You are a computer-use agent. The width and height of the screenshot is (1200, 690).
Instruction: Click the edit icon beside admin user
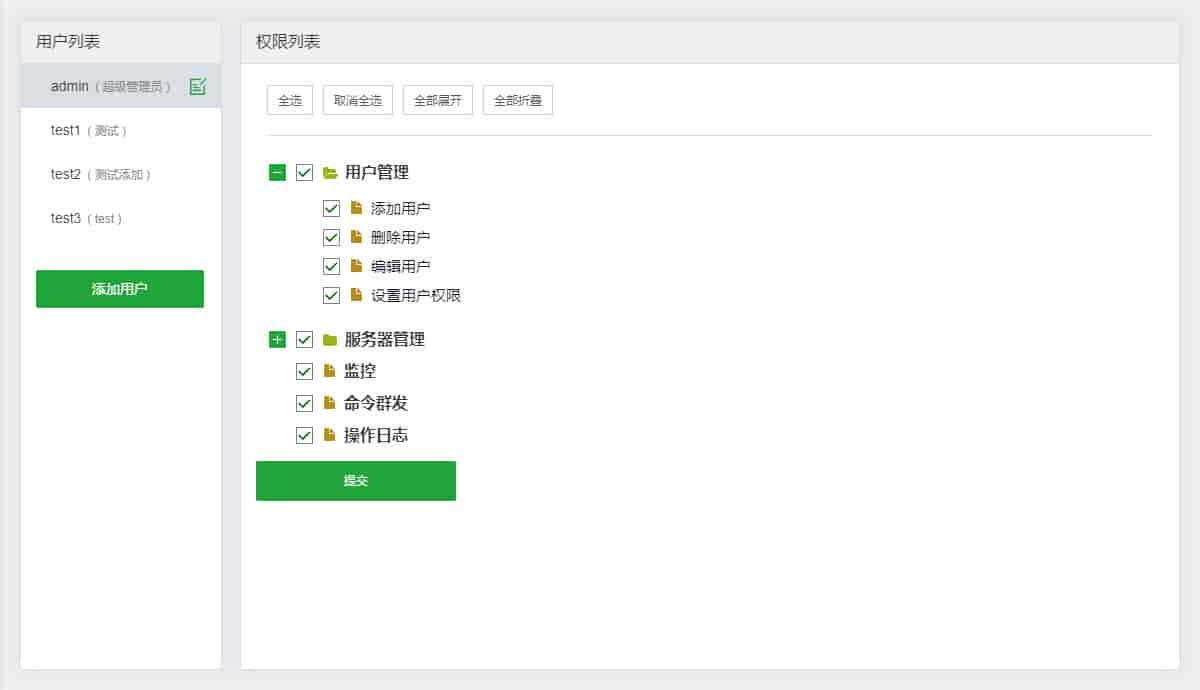point(197,86)
